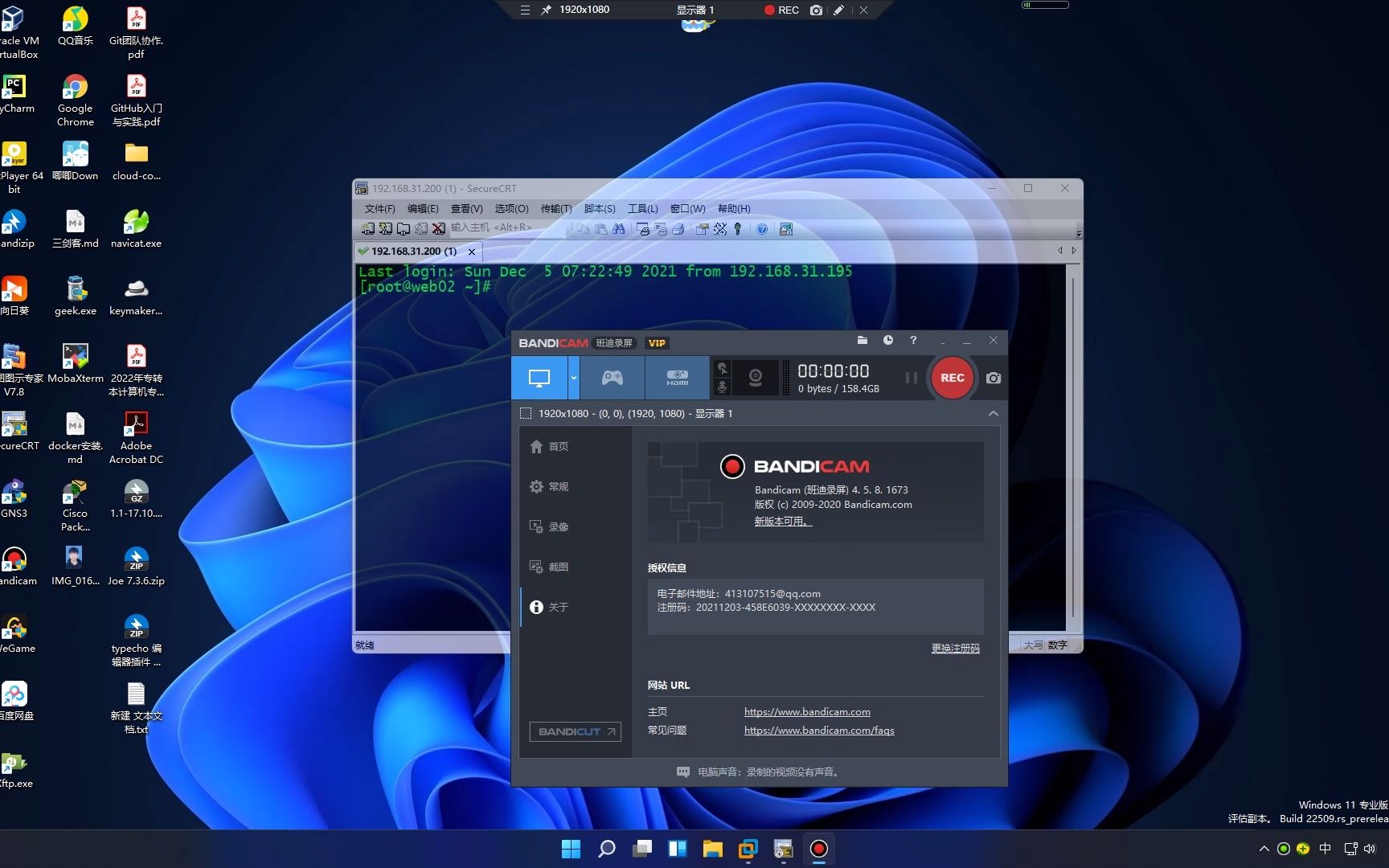
Task: Switch to HDMI device recording mode
Action: [678, 378]
